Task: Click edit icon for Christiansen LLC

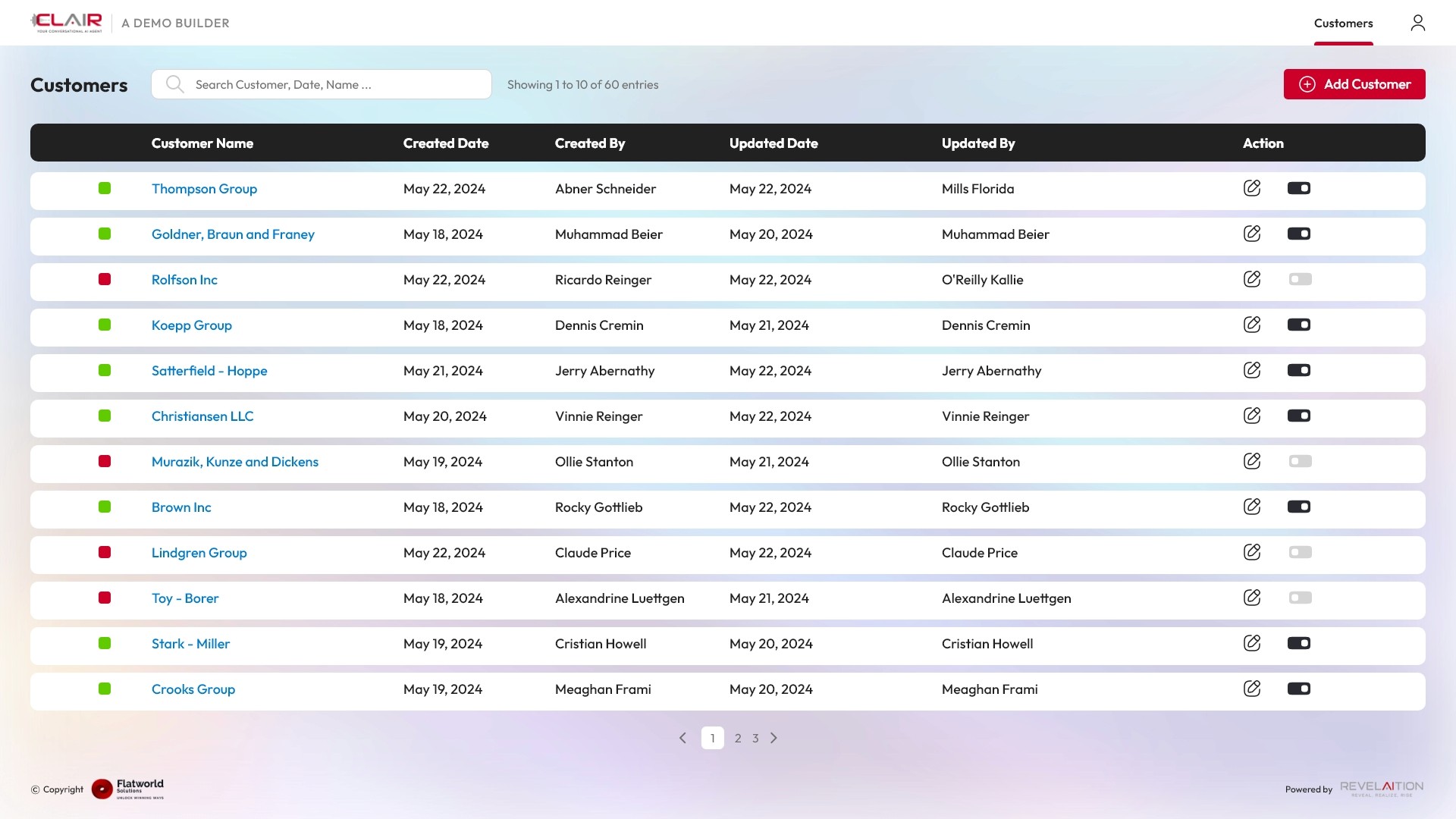Action: 1252,416
